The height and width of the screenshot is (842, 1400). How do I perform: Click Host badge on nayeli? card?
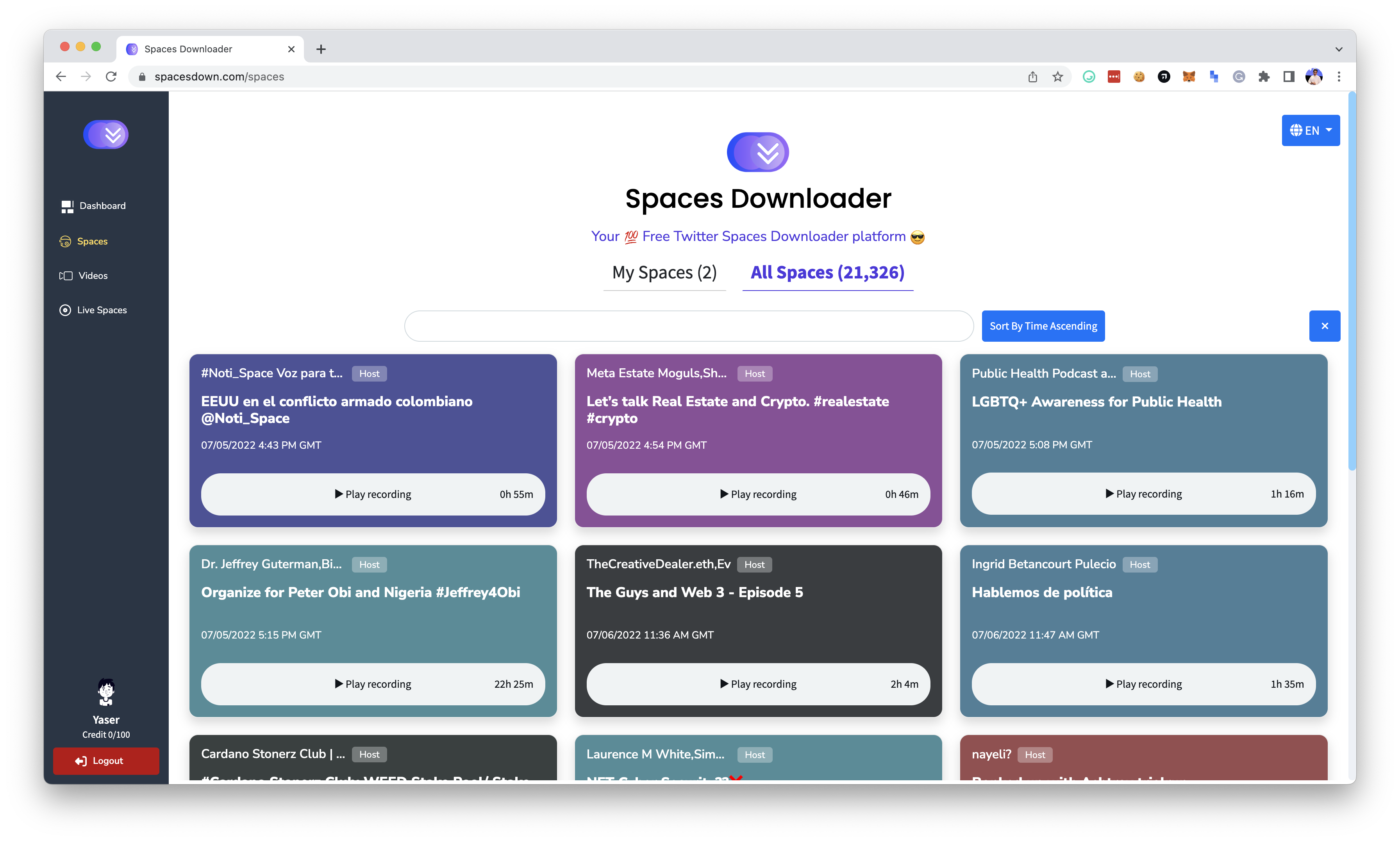1034,755
